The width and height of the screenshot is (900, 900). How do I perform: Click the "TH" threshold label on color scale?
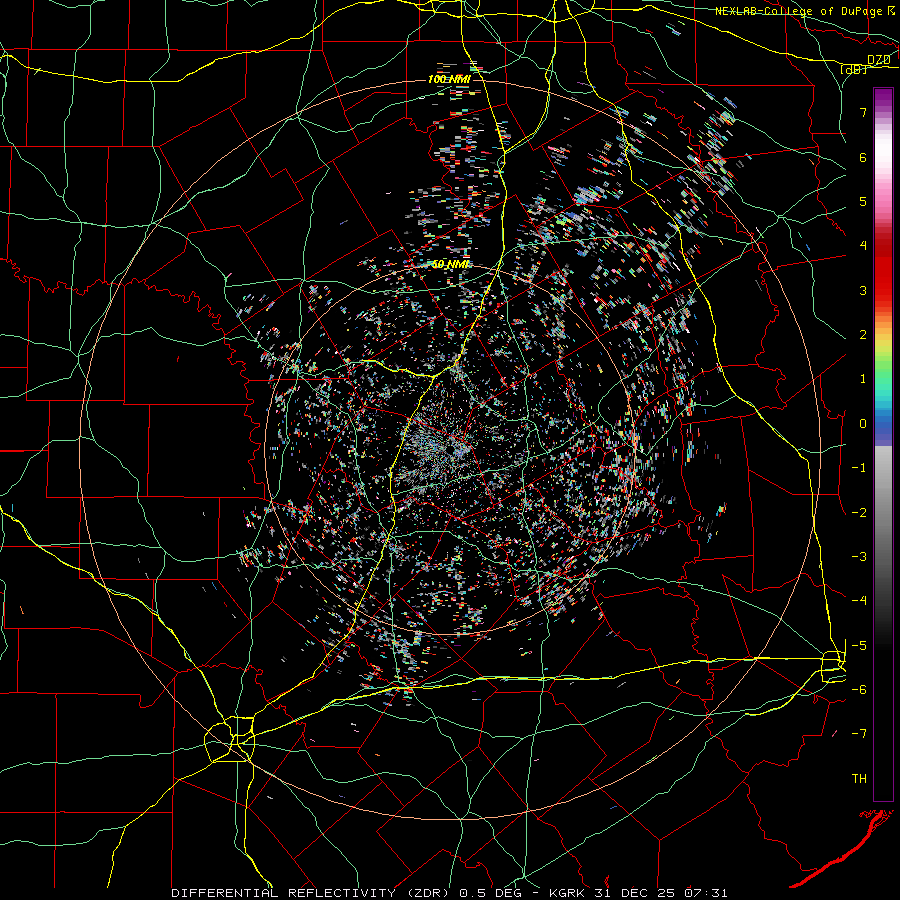click(859, 778)
